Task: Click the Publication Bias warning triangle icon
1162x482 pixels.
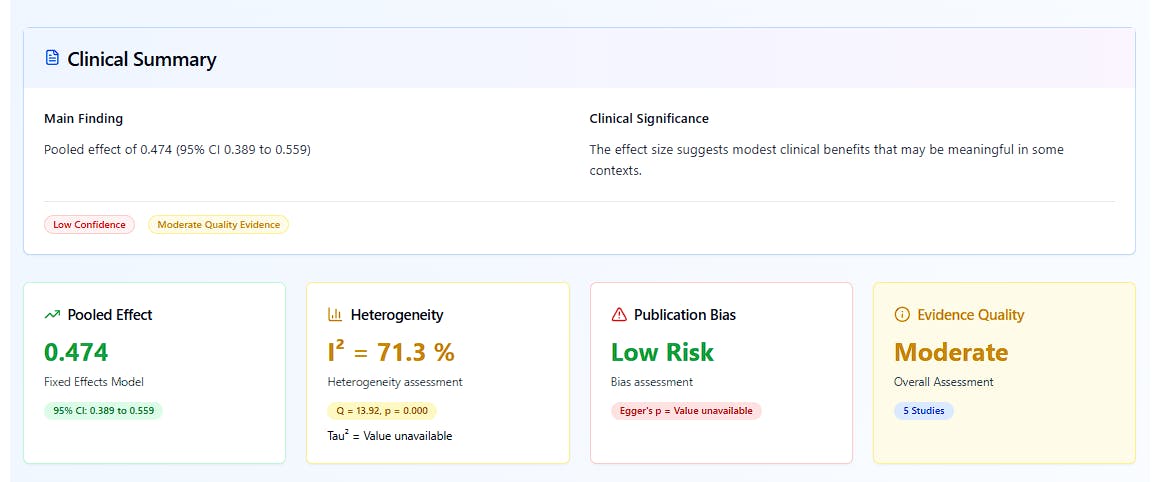Action: tap(619, 315)
